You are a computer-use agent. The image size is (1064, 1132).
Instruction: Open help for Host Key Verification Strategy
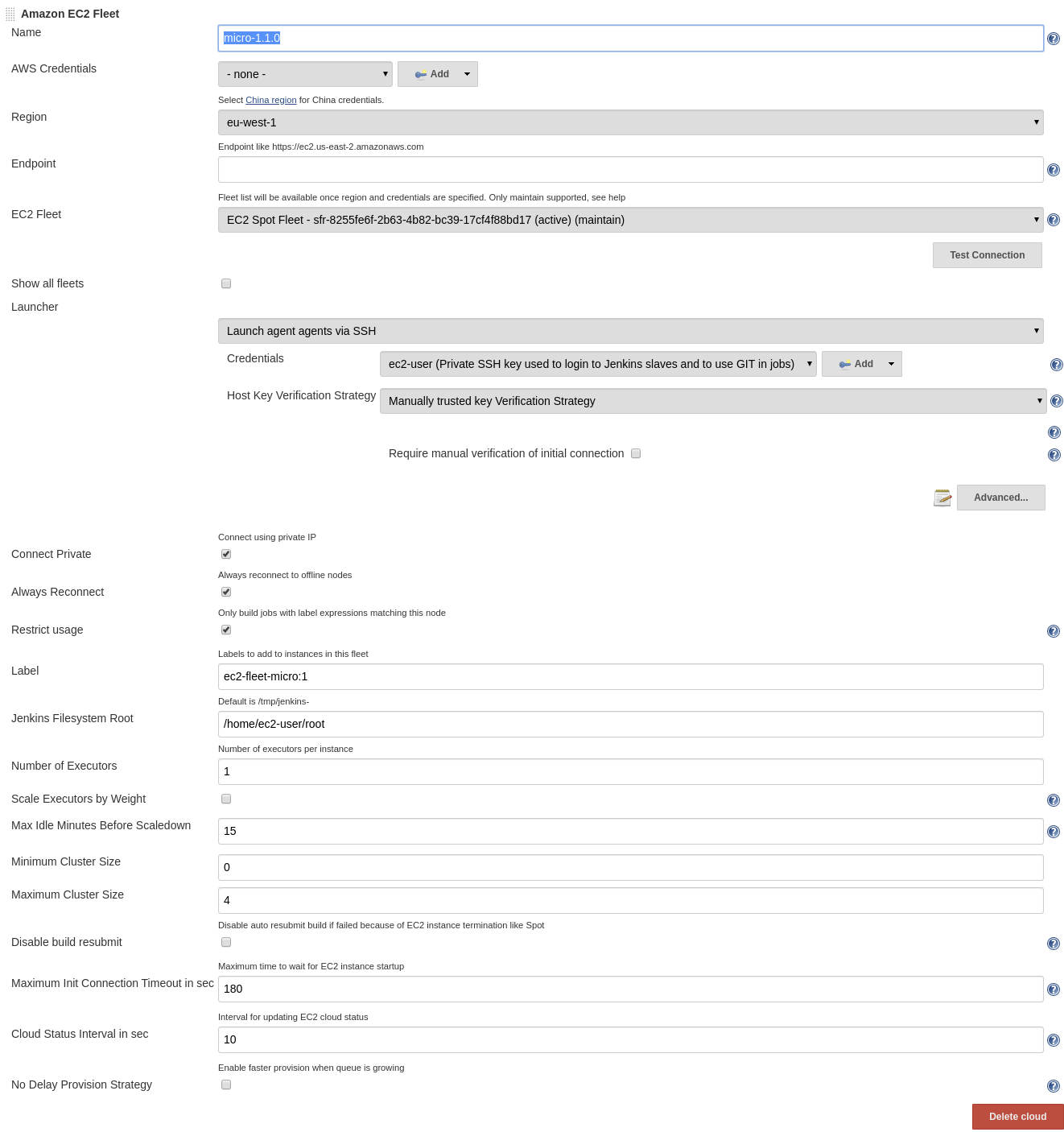1057,401
